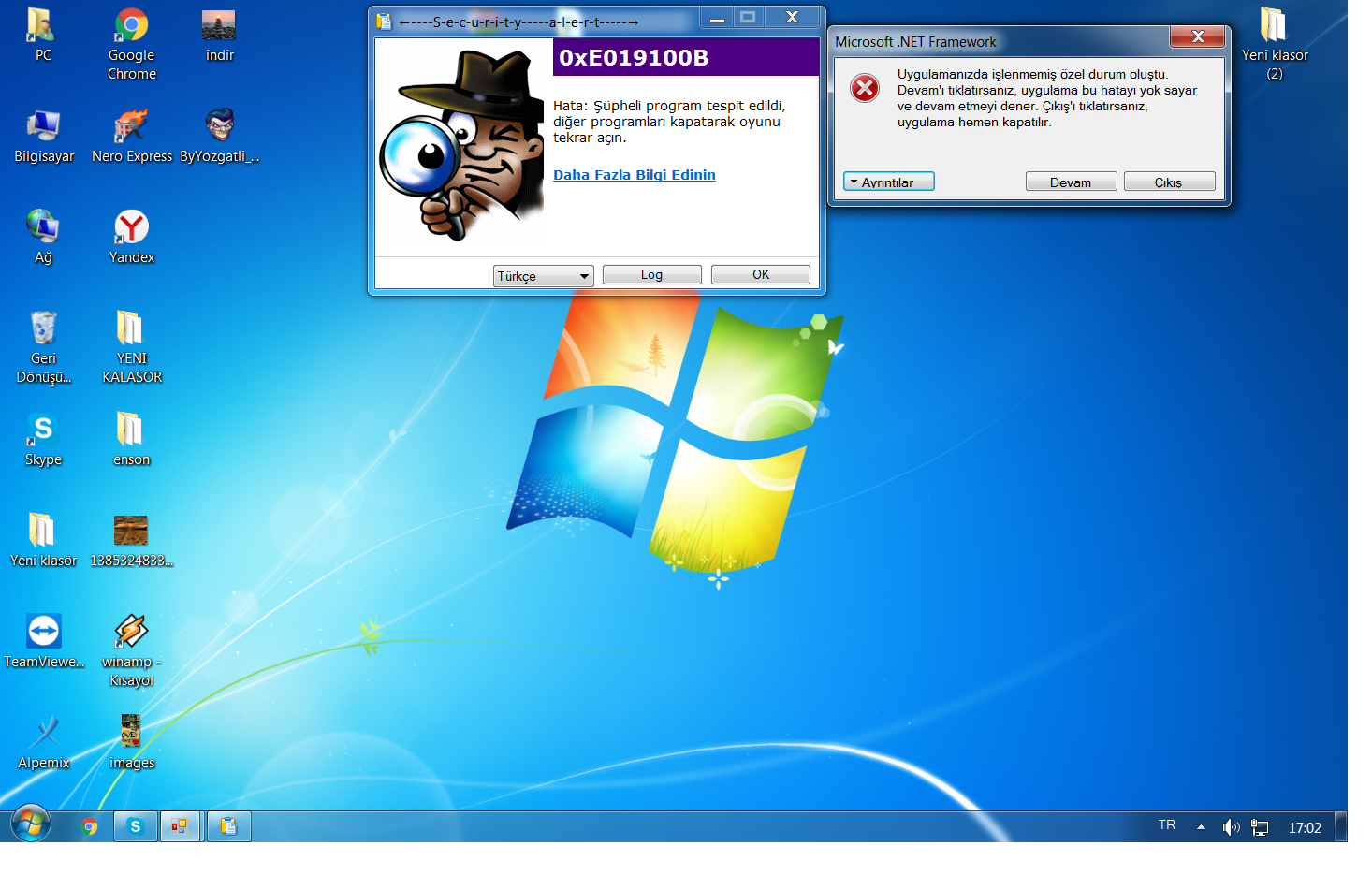This screenshot has height=875, width=1372.
Task: Click the TR language indicator
Action: coord(1167,825)
